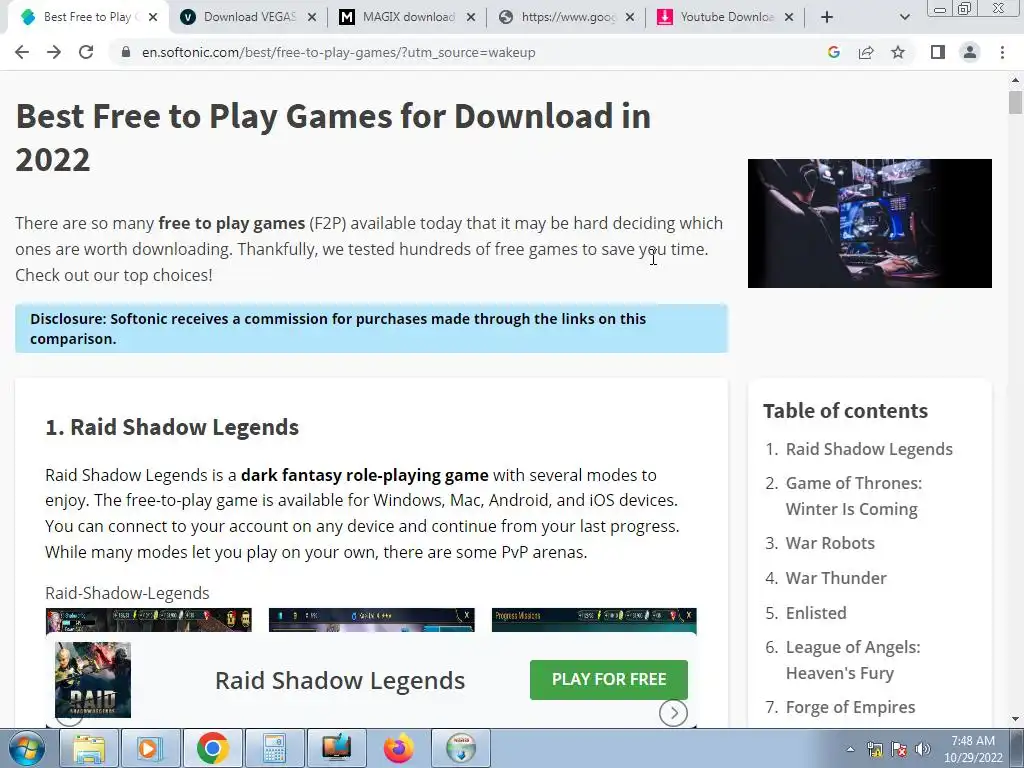Open the monitor app in taskbar

pos(336,748)
